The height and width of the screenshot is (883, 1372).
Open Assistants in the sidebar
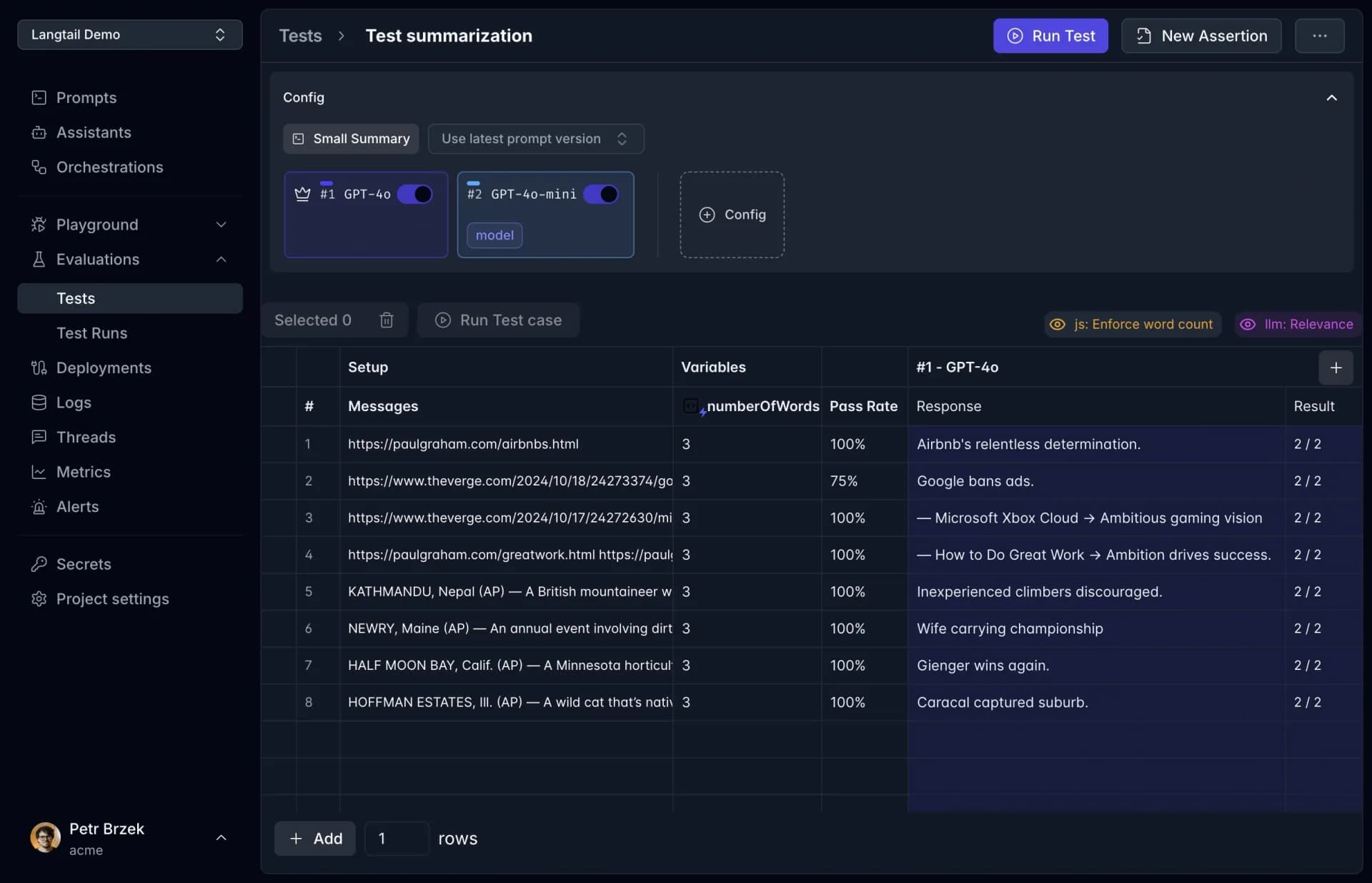(x=93, y=132)
